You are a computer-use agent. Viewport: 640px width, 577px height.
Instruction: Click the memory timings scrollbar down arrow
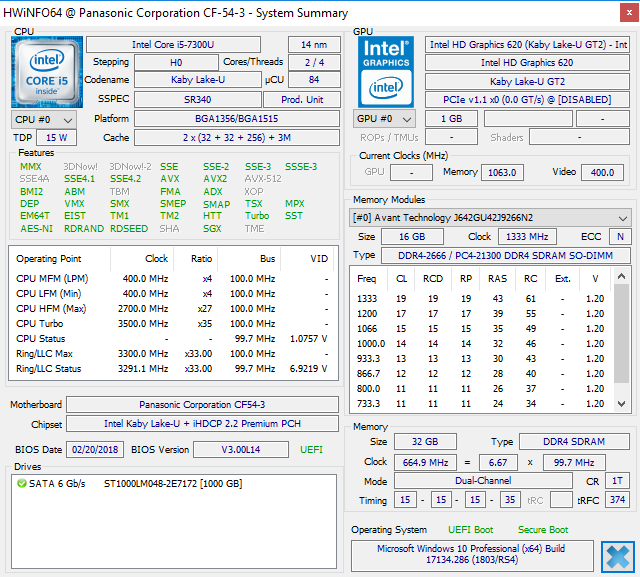coord(623,404)
